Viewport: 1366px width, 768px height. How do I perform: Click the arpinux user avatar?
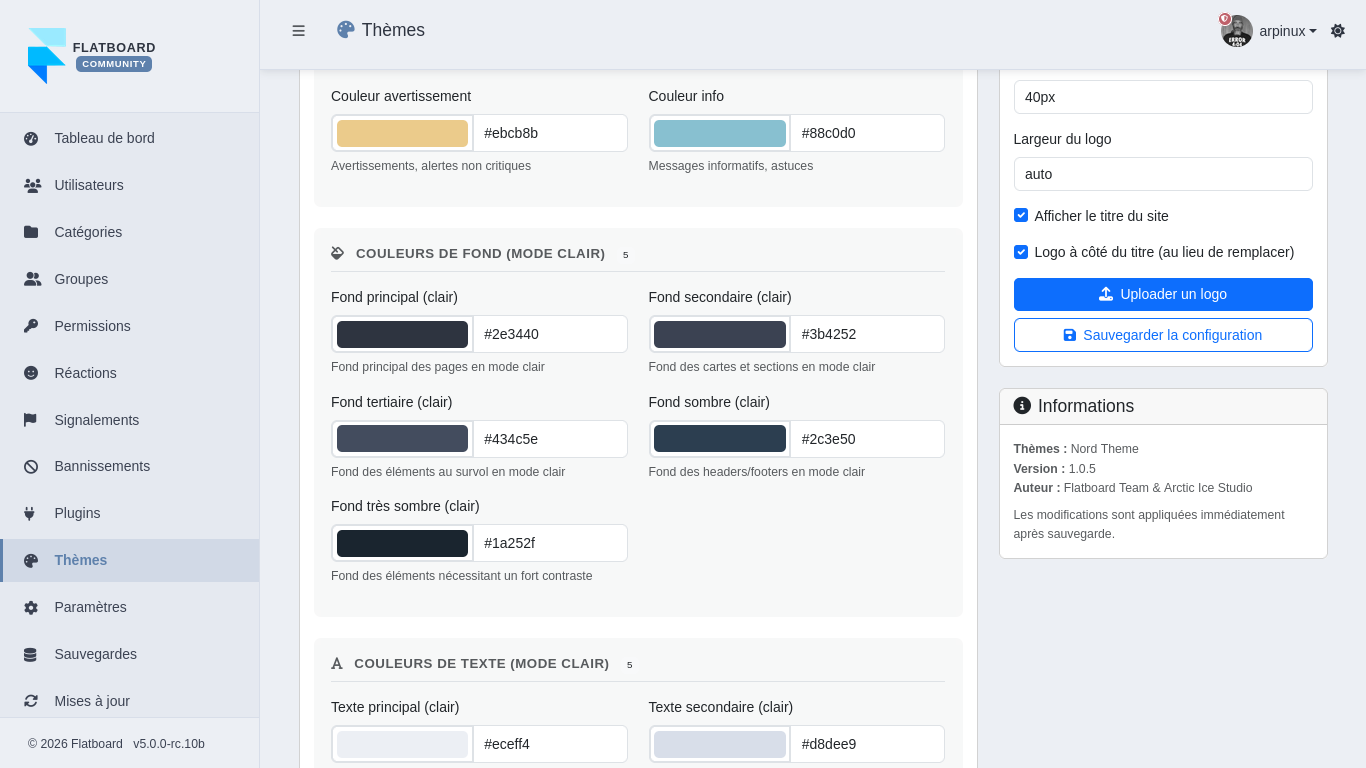click(x=1236, y=31)
